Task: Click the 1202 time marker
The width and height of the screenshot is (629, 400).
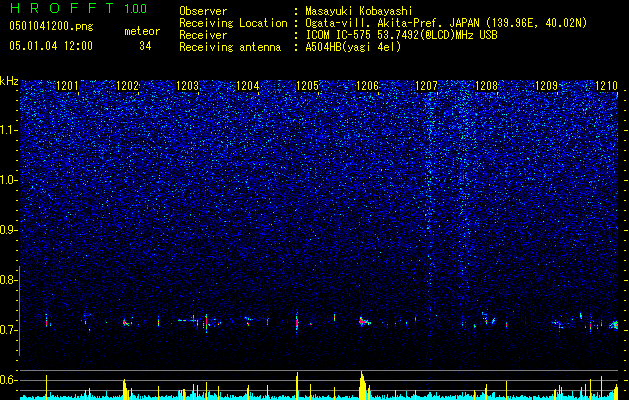Action: pyautogui.click(x=128, y=86)
